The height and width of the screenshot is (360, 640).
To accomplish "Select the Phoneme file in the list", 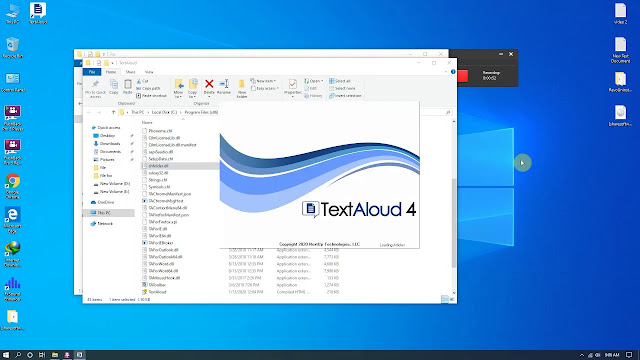I will 157,131.
